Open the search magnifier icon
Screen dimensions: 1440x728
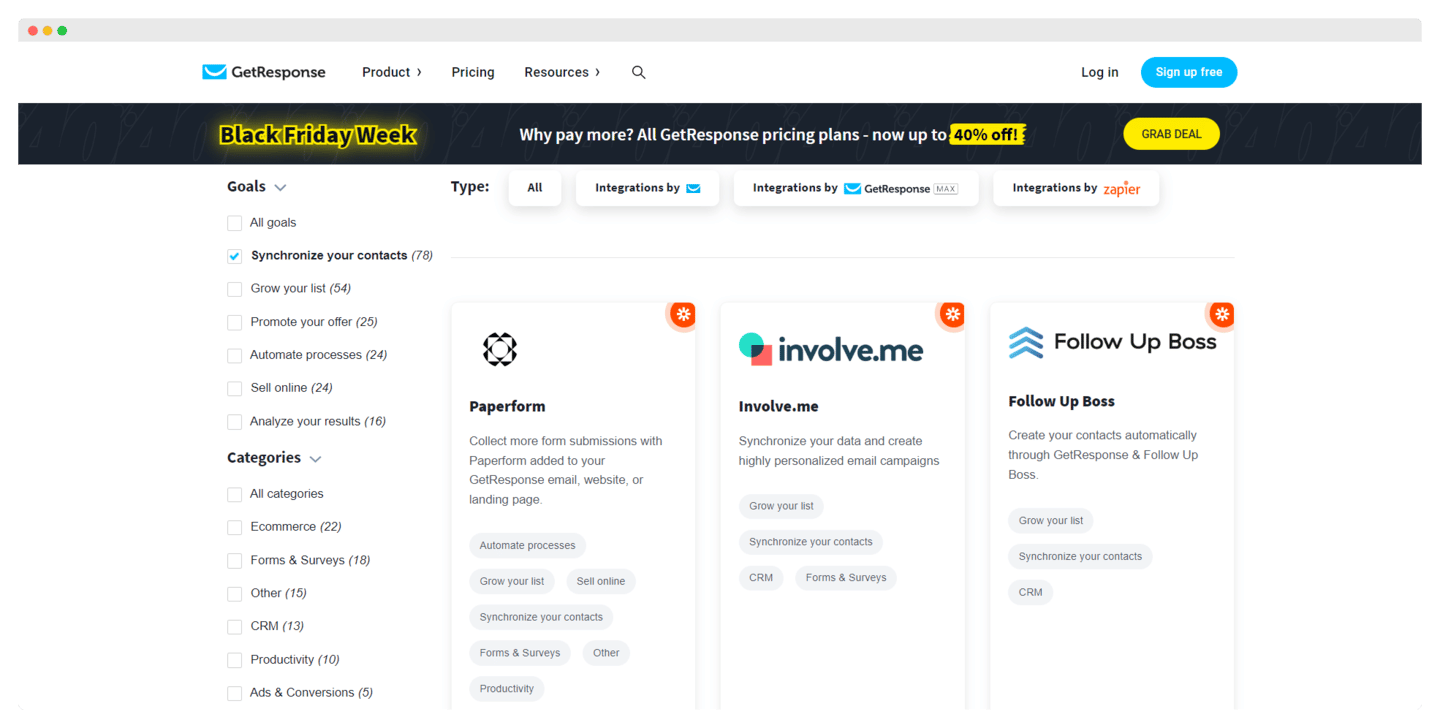[x=638, y=72]
